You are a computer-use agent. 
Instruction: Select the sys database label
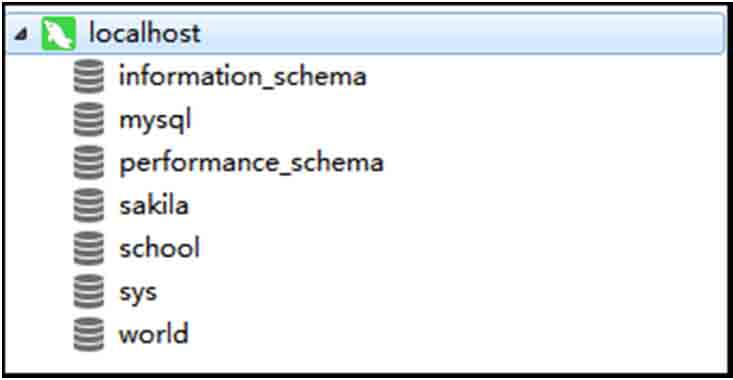138,293
